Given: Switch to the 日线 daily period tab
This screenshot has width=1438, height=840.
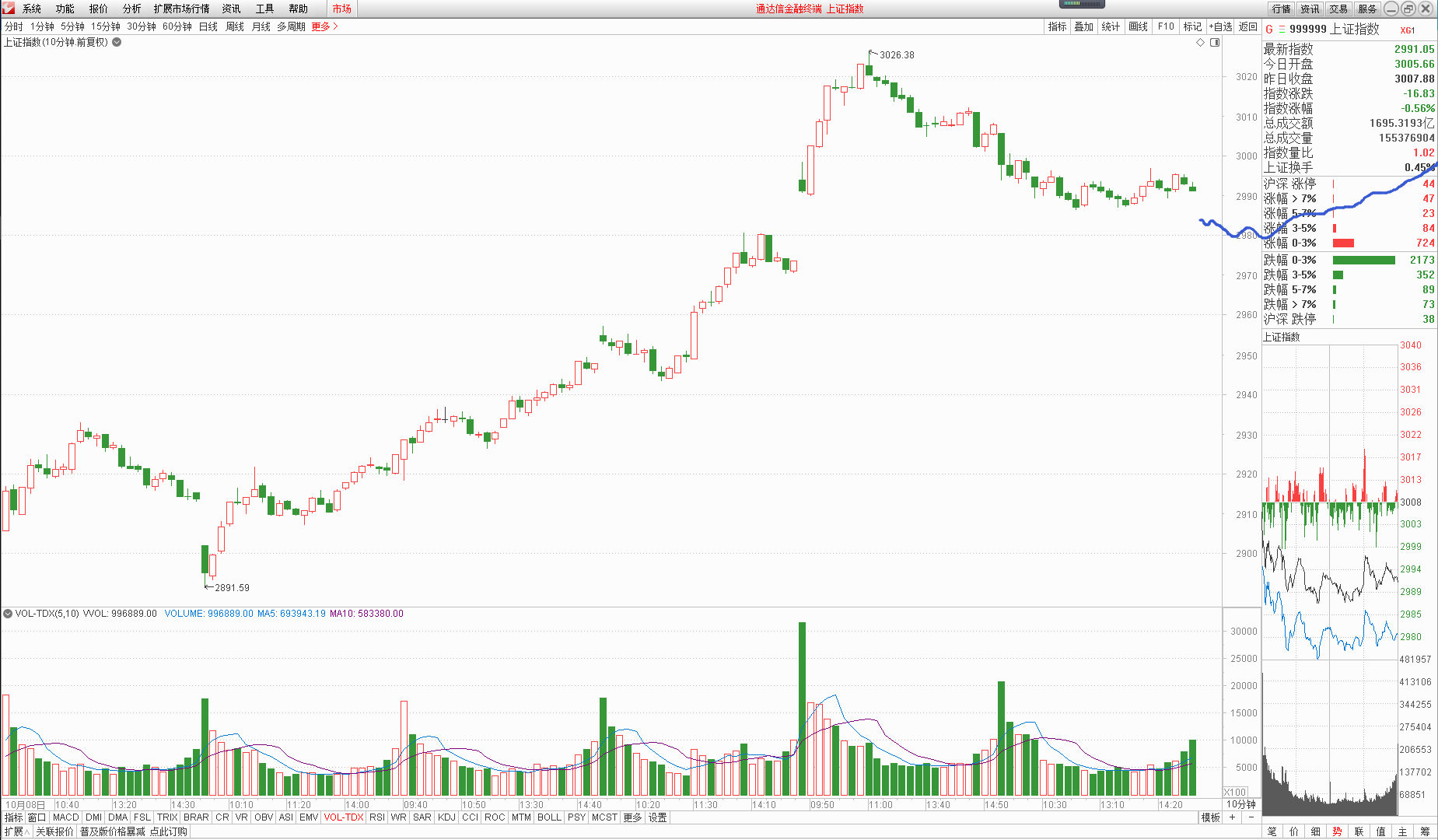Looking at the screenshot, I should click(x=208, y=26).
